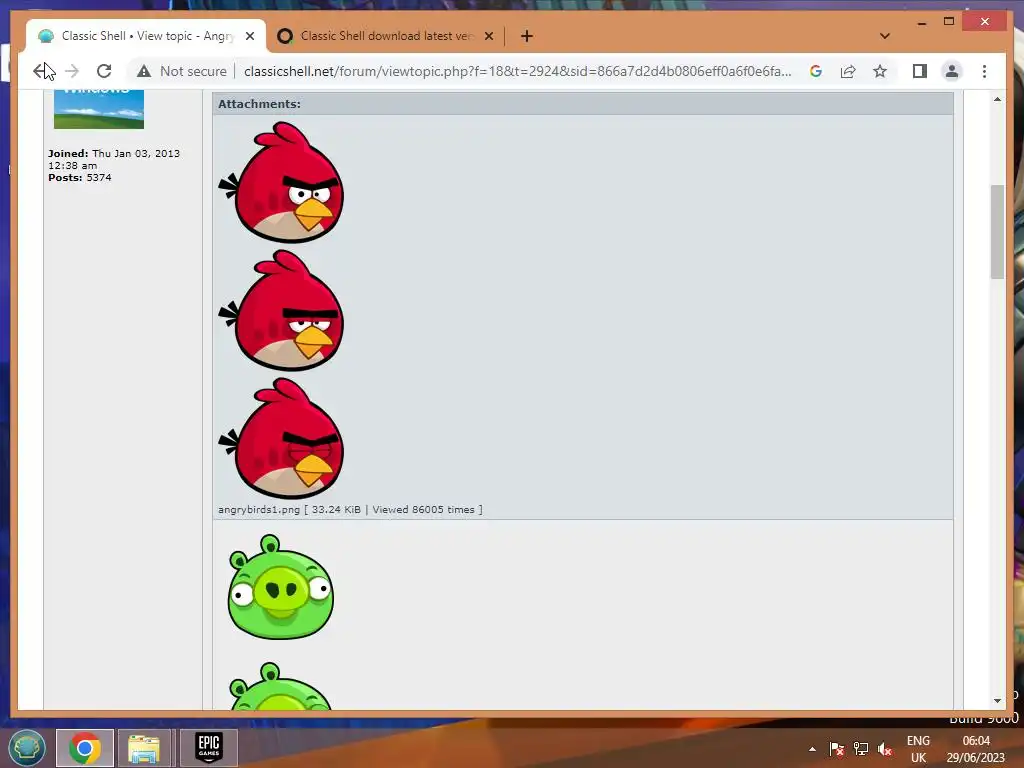Click the page scrollbar up arrow
Image resolution: width=1024 pixels, height=768 pixels.
[x=997, y=99]
